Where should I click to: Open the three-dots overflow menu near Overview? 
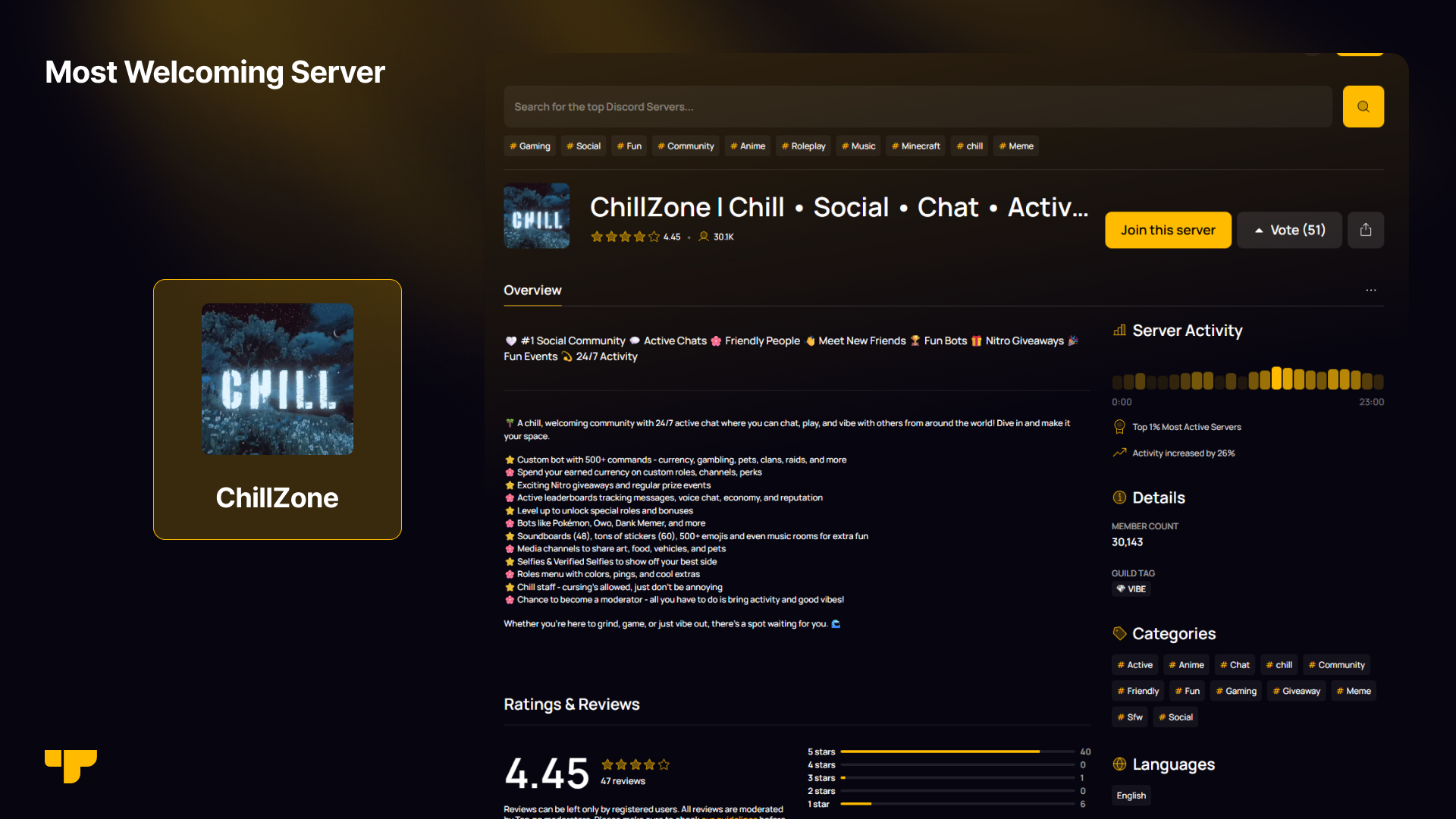(x=1370, y=290)
